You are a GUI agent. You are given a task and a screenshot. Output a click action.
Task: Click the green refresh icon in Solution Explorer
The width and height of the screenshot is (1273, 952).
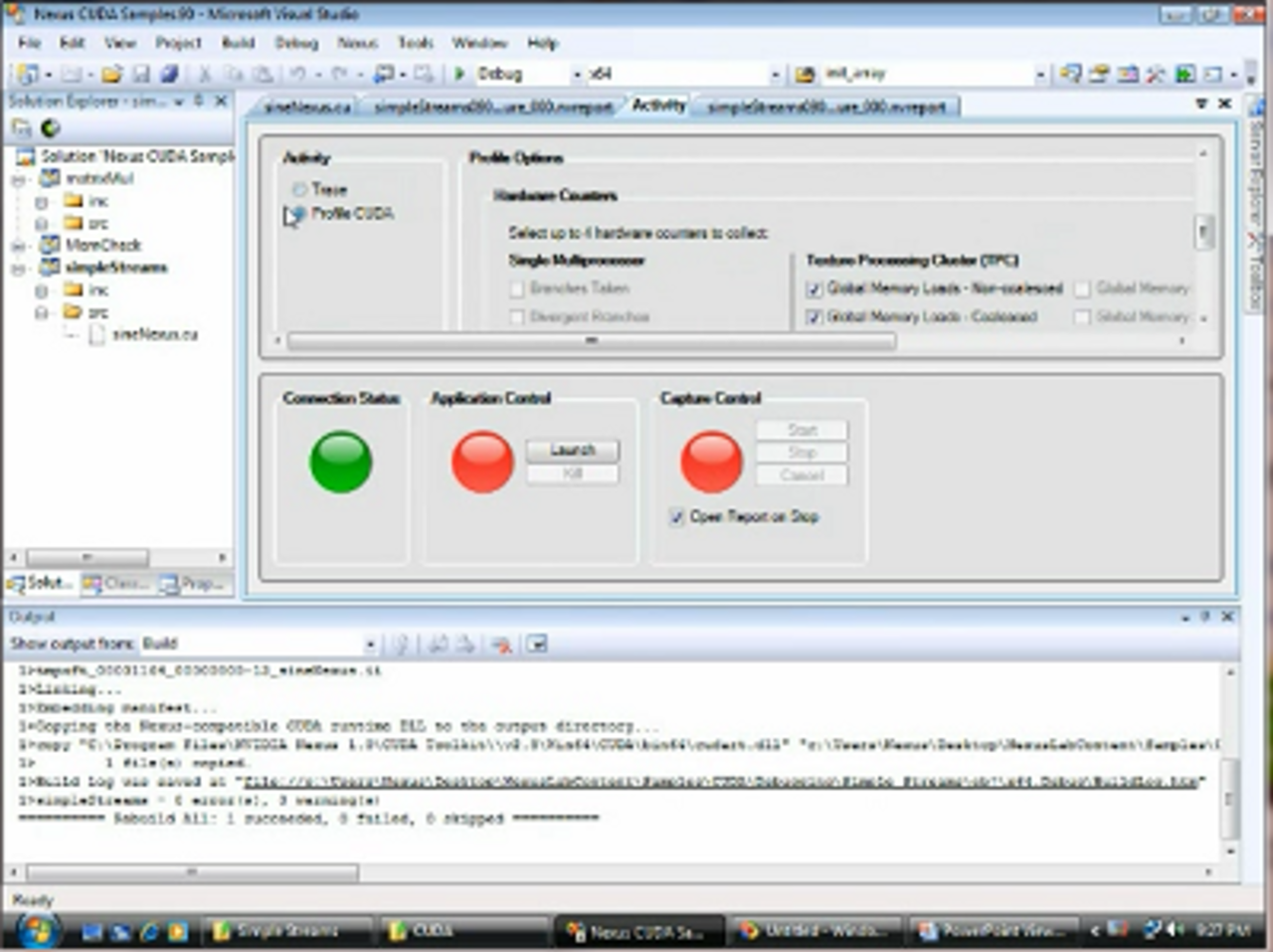coord(50,127)
